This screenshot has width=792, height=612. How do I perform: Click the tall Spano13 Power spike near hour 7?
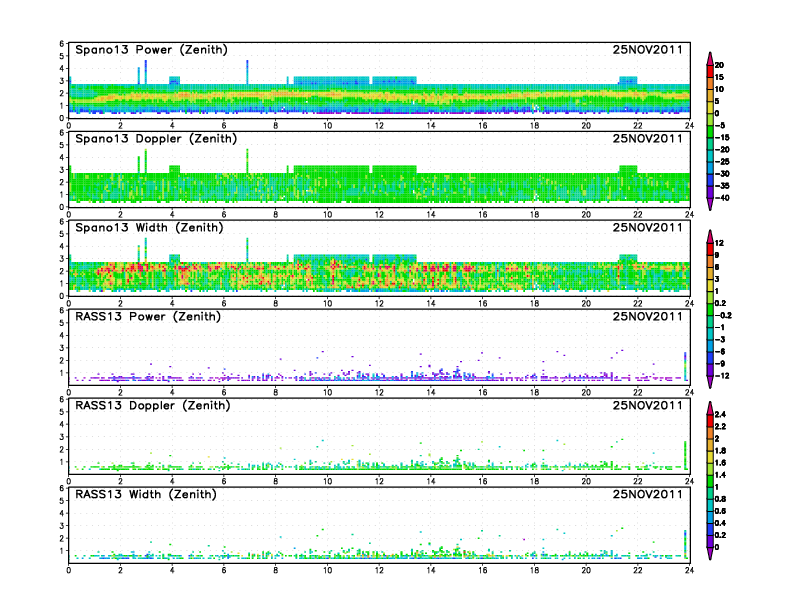pyautogui.click(x=248, y=72)
